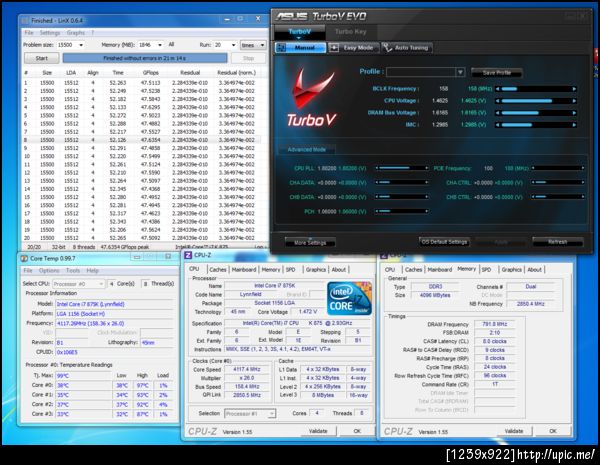Screen dimensions: 600x465
Task: Click the LinX title bar icon
Action: click(x=24, y=20)
